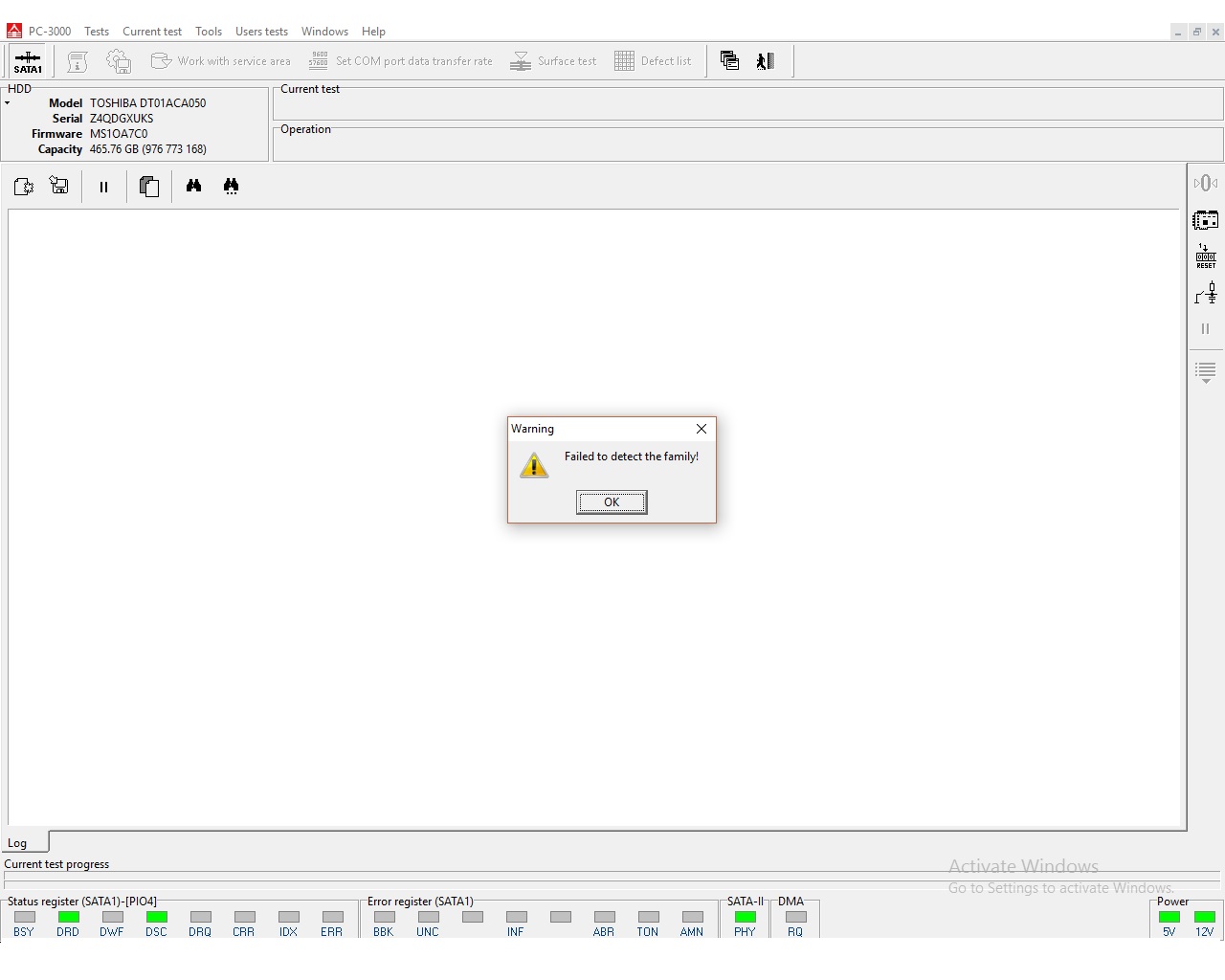Select the SATA1 port icon
Screen dimensions: 1225x980
tap(28, 61)
